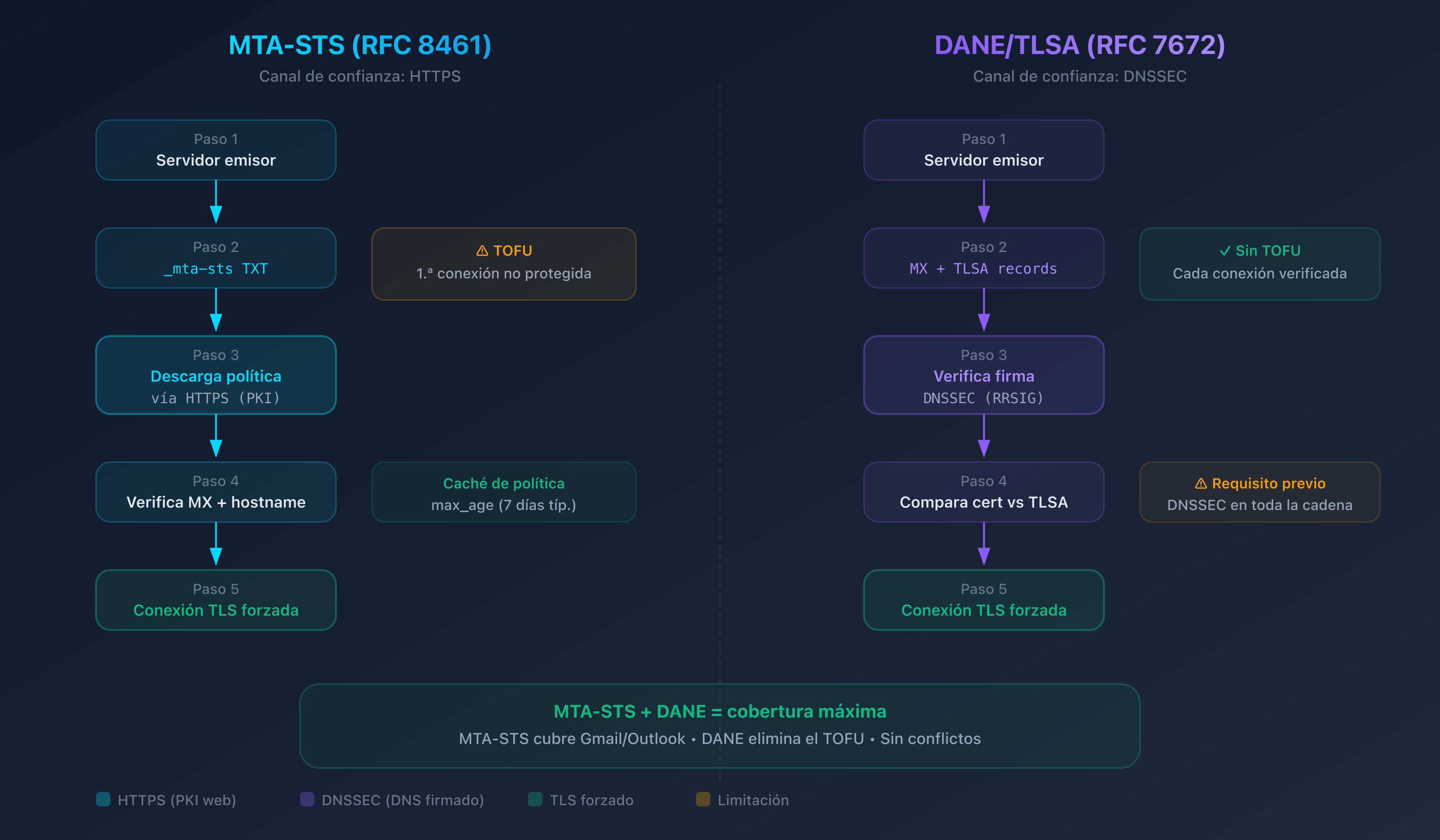The image size is (1440, 840).
Task: Open the Paso 4 Compara cert vs TLSA box
Action: click(984, 492)
